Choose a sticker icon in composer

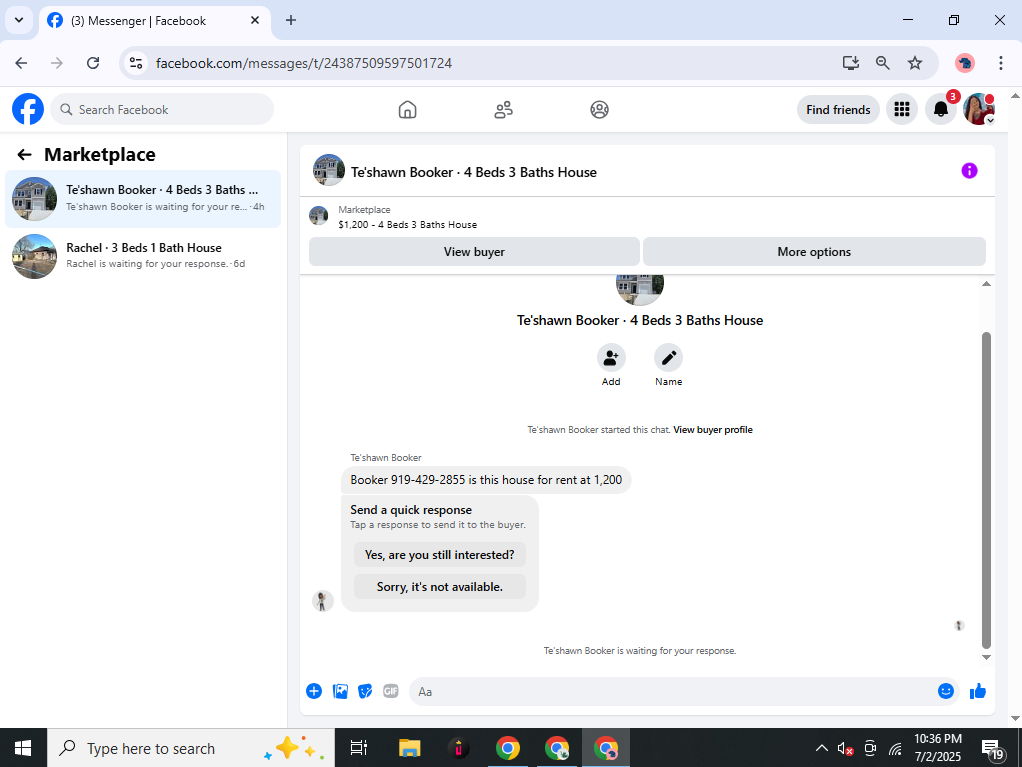pyautogui.click(x=365, y=691)
